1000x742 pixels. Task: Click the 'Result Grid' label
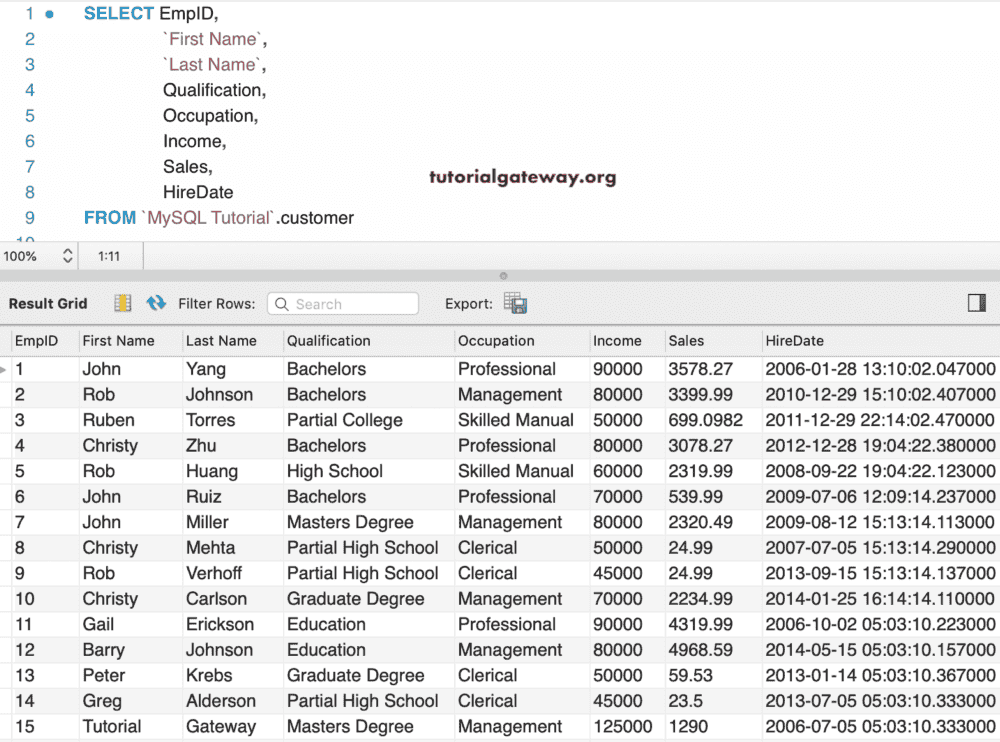tap(48, 303)
